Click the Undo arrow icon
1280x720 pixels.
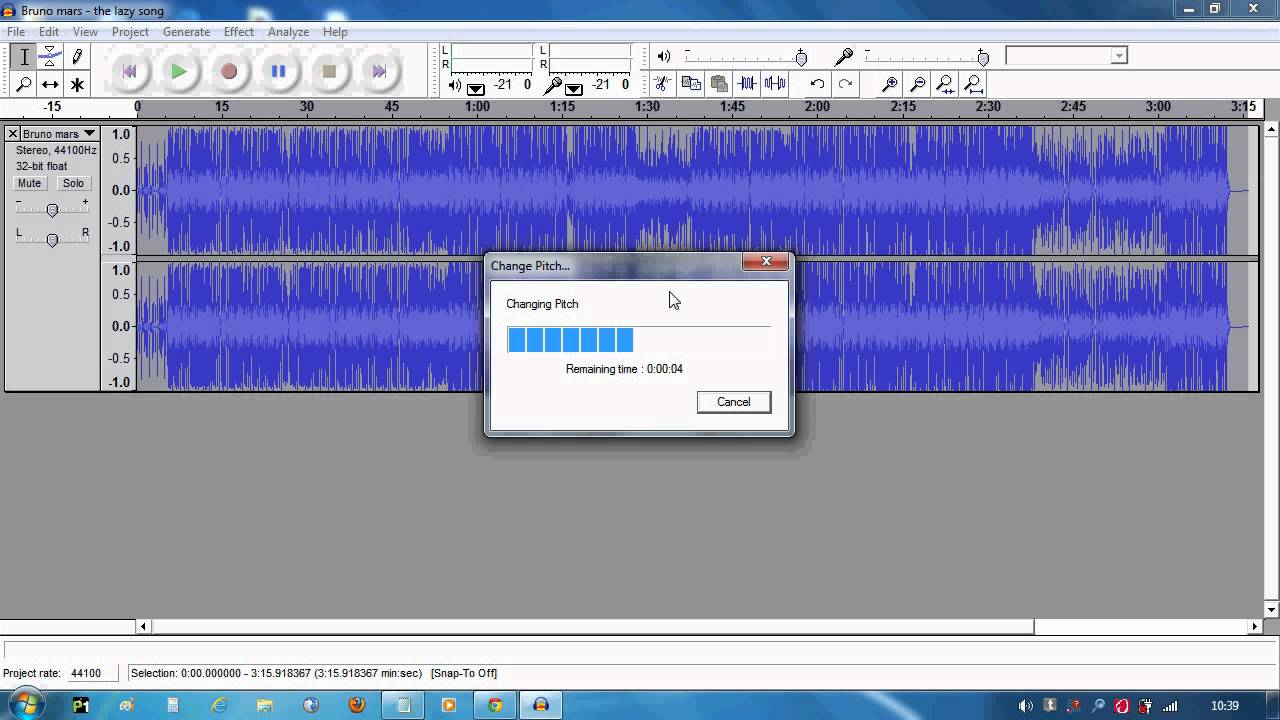817,84
